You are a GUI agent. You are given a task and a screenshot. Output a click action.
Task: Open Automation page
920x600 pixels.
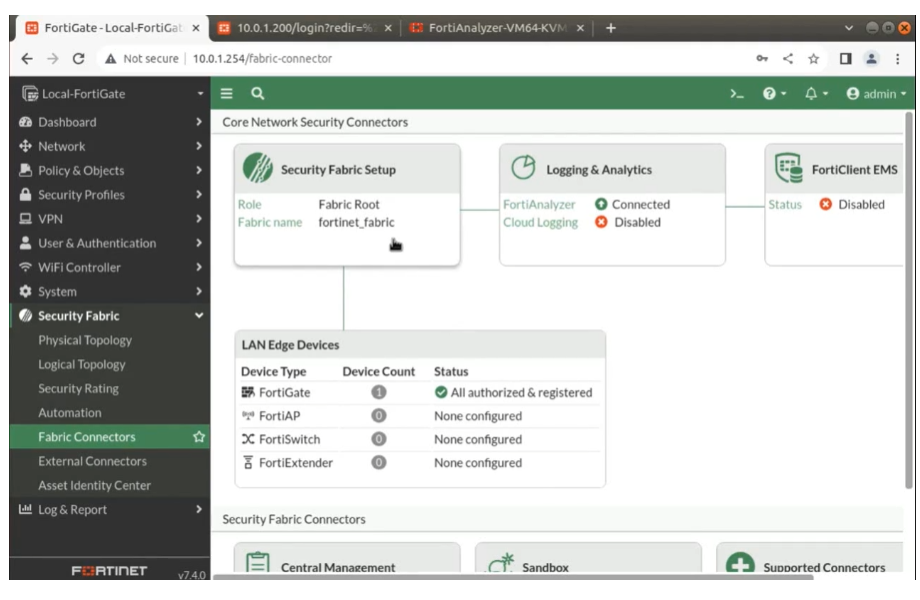[70, 413]
